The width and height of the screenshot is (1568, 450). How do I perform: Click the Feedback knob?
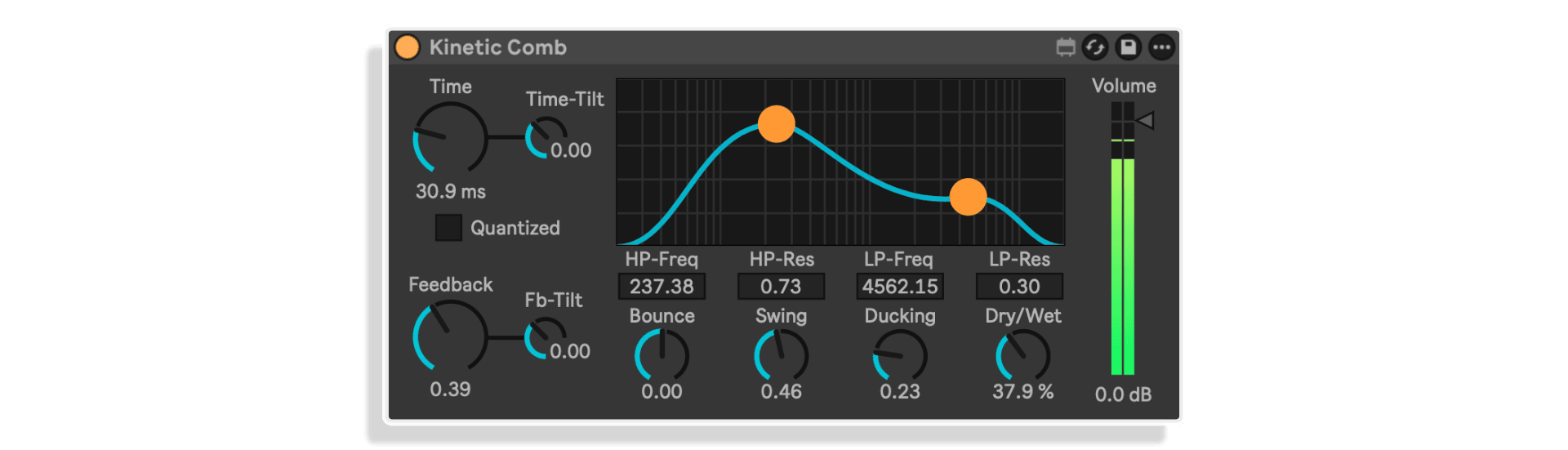tap(450, 336)
